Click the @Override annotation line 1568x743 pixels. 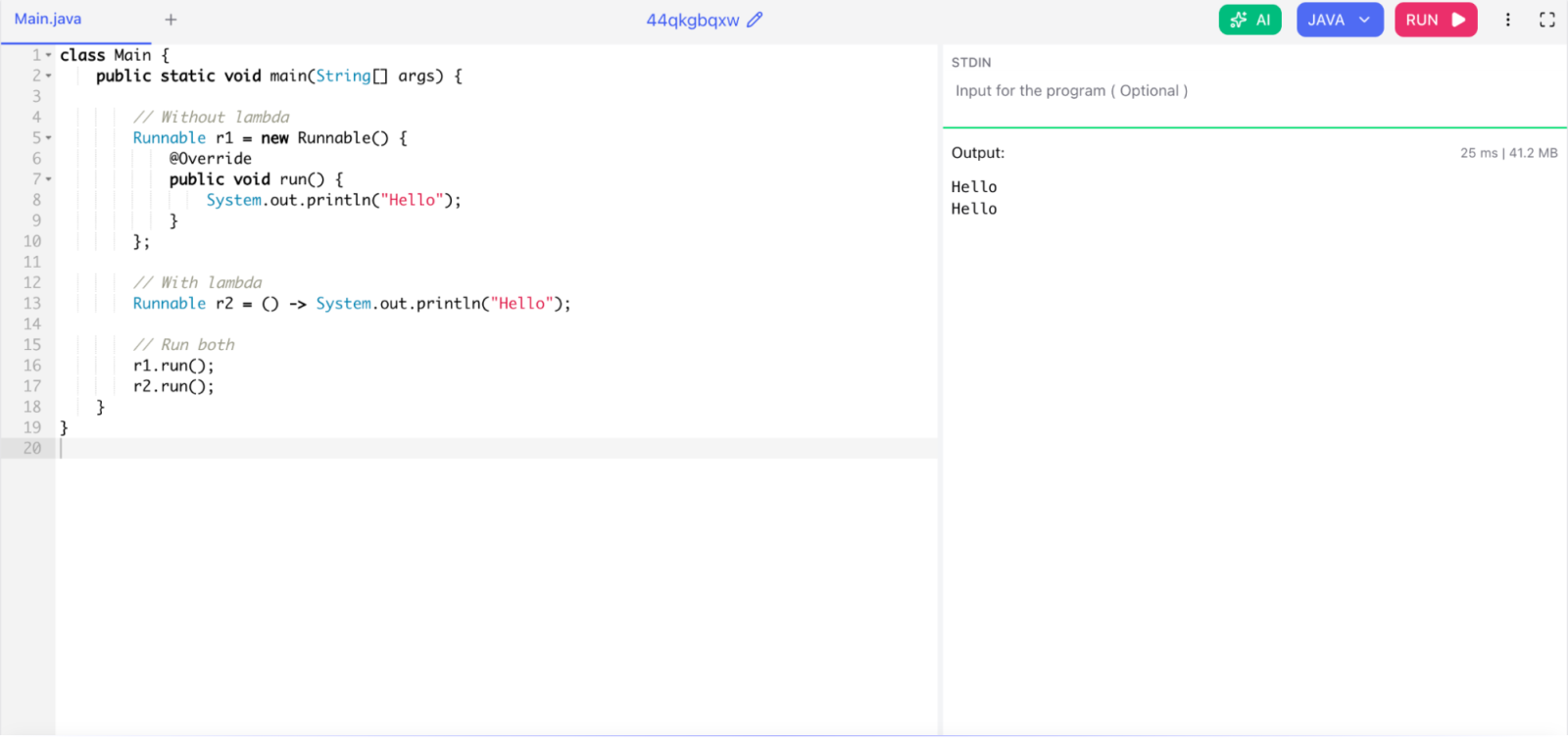point(210,159)
